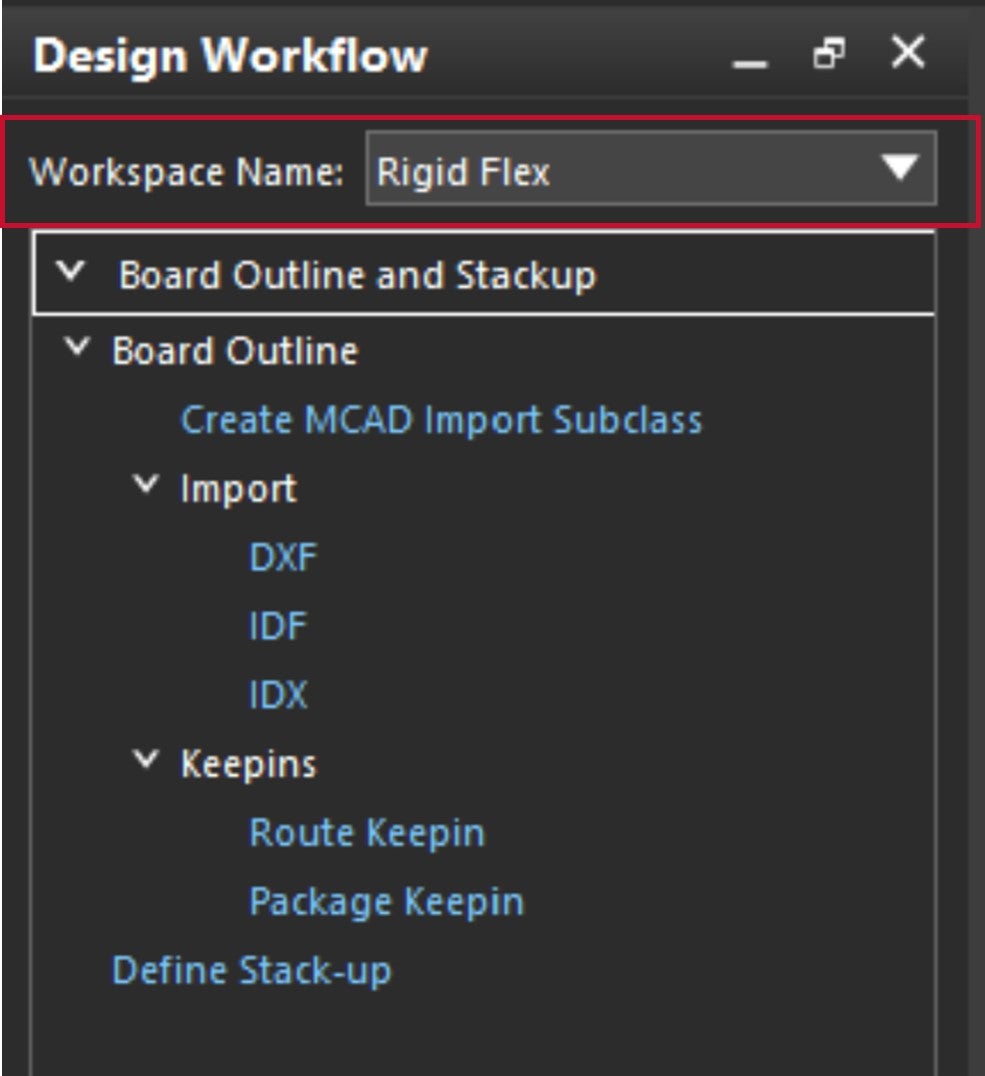This screenshot has height=1076, width=985.
Task: Select the IDX import option
Action: pyautogui.click(x=278, y=694)
